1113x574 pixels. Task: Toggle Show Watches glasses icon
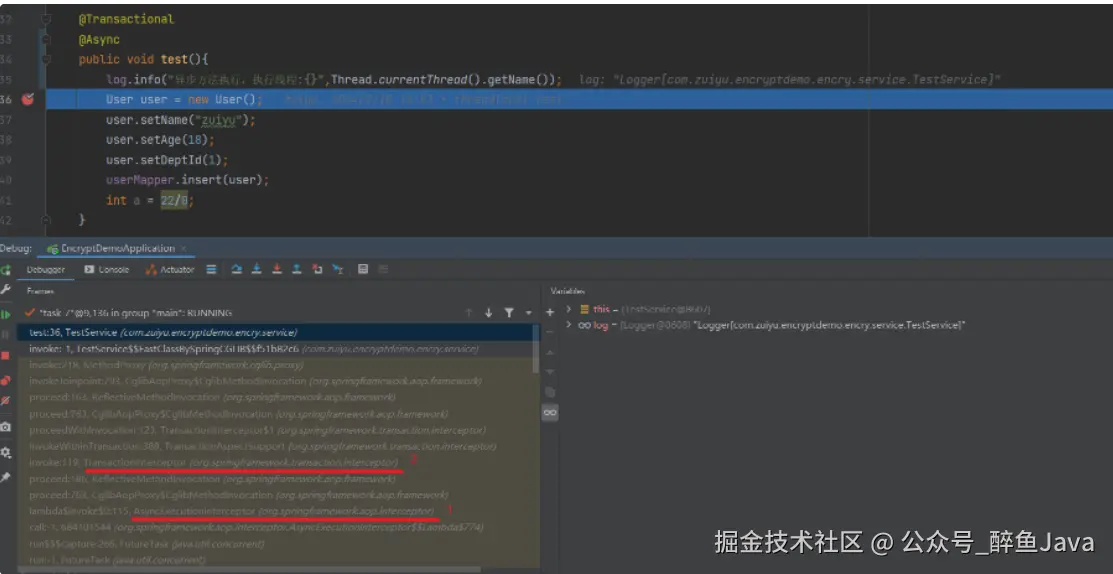(549, 412)
